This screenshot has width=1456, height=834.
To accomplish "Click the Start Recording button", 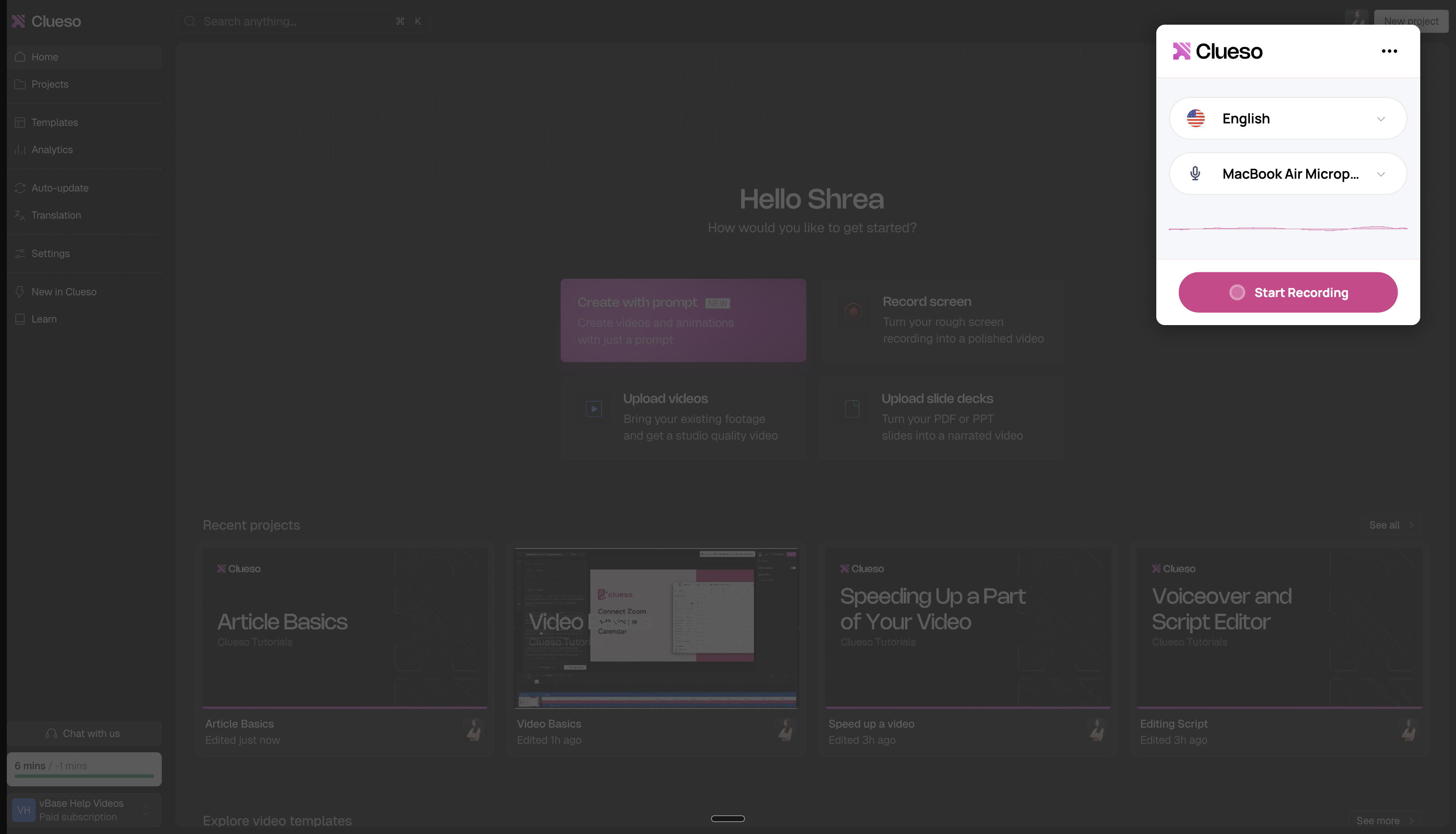I will (x=1287, y=293).
